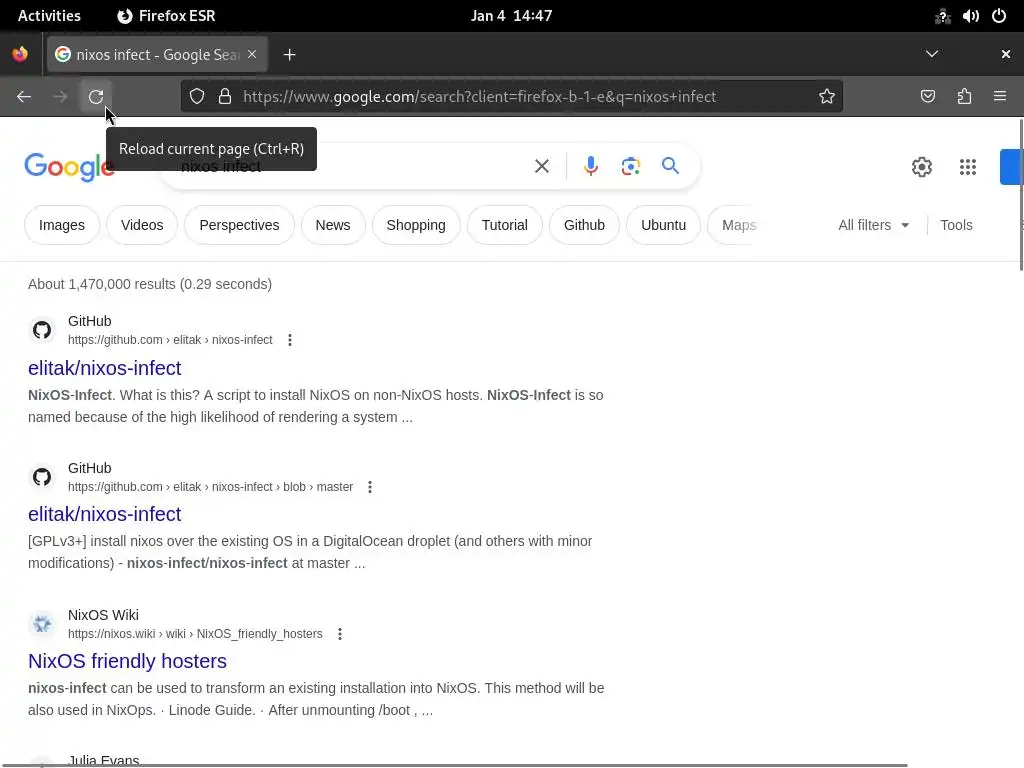The image size is (1024, 768).
Task: Open Firefox application hamburger menu
Action: (x=1000, y=97)
